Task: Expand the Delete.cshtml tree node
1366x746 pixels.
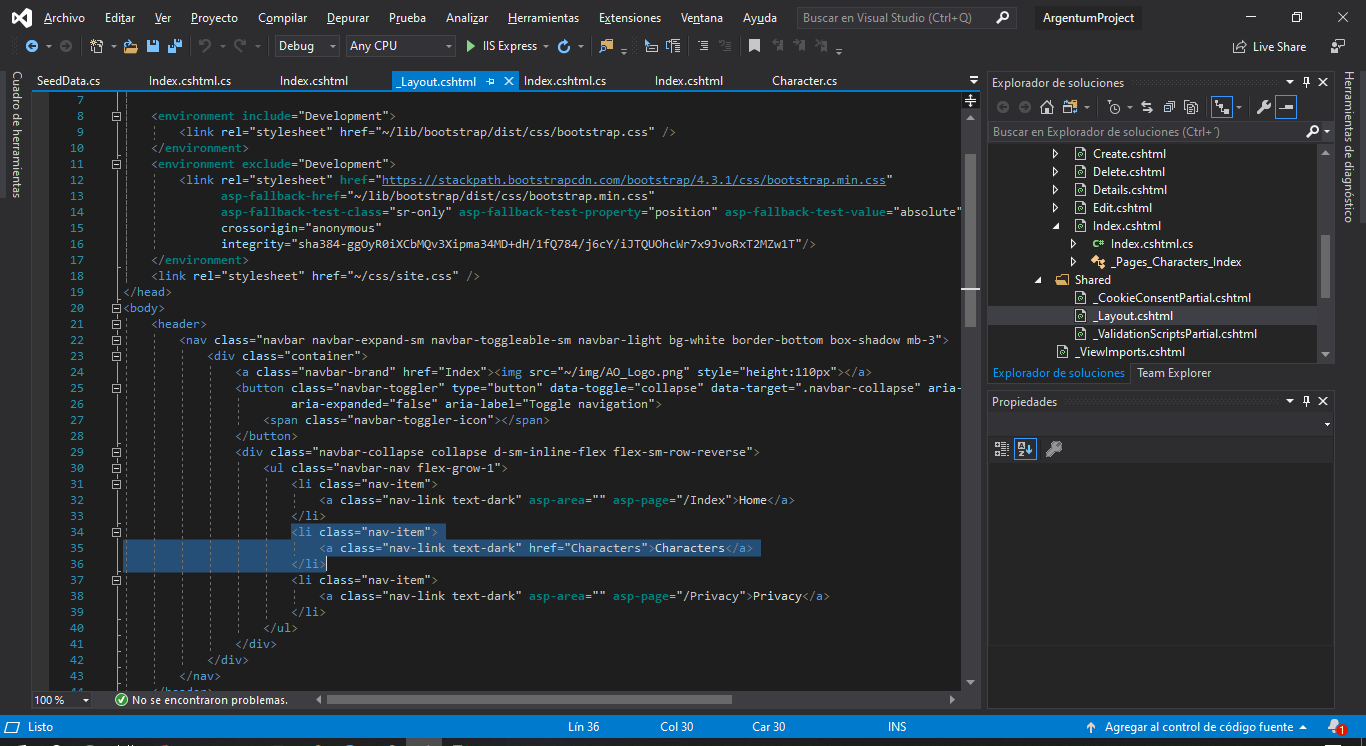Action: pos(1055,172)
